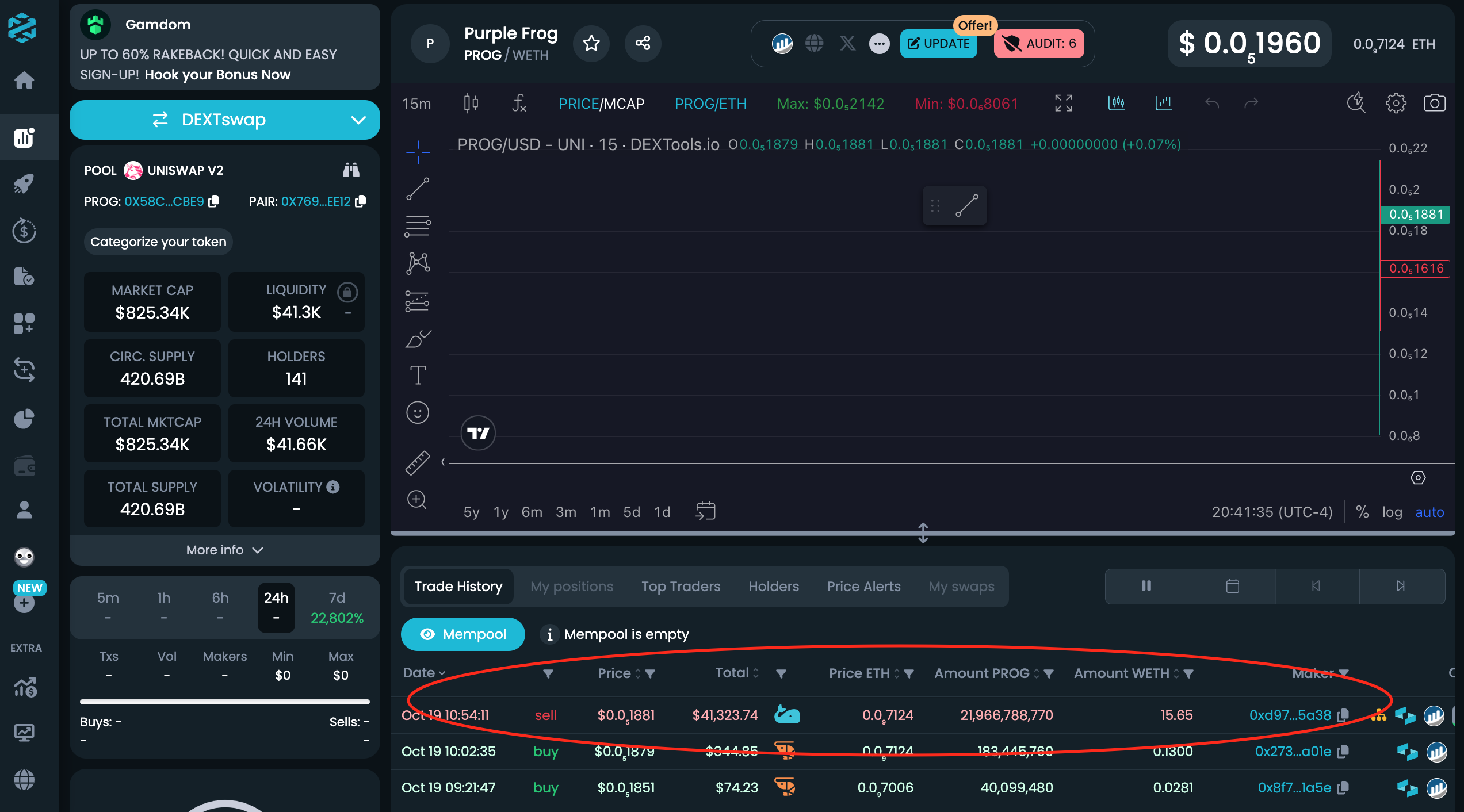Click the buys versus sells ratio bar

(224, 702)
